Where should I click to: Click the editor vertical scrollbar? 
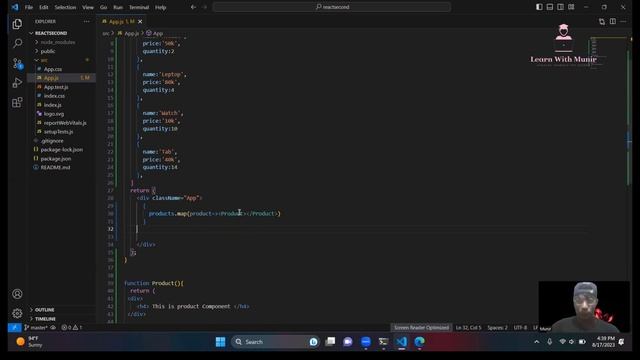pyautogui.click(x=629, y=180)
